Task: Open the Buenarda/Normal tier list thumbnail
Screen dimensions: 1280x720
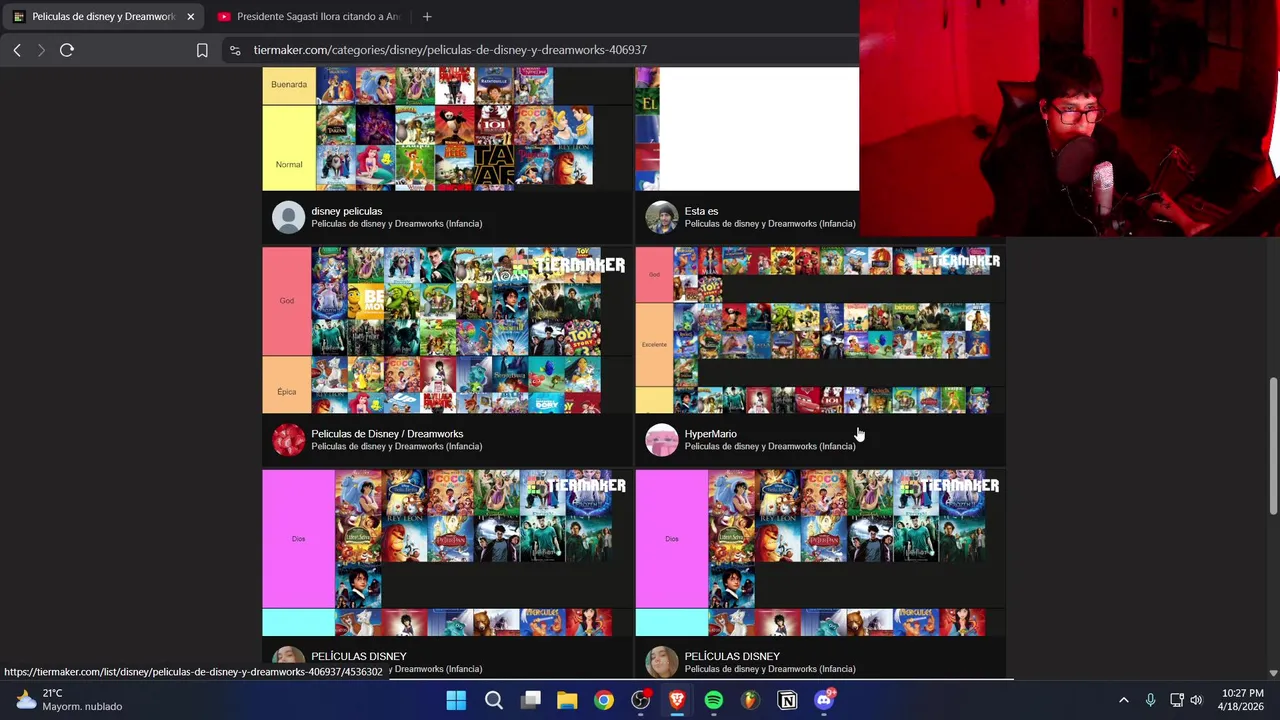Action: pos(445,128)
